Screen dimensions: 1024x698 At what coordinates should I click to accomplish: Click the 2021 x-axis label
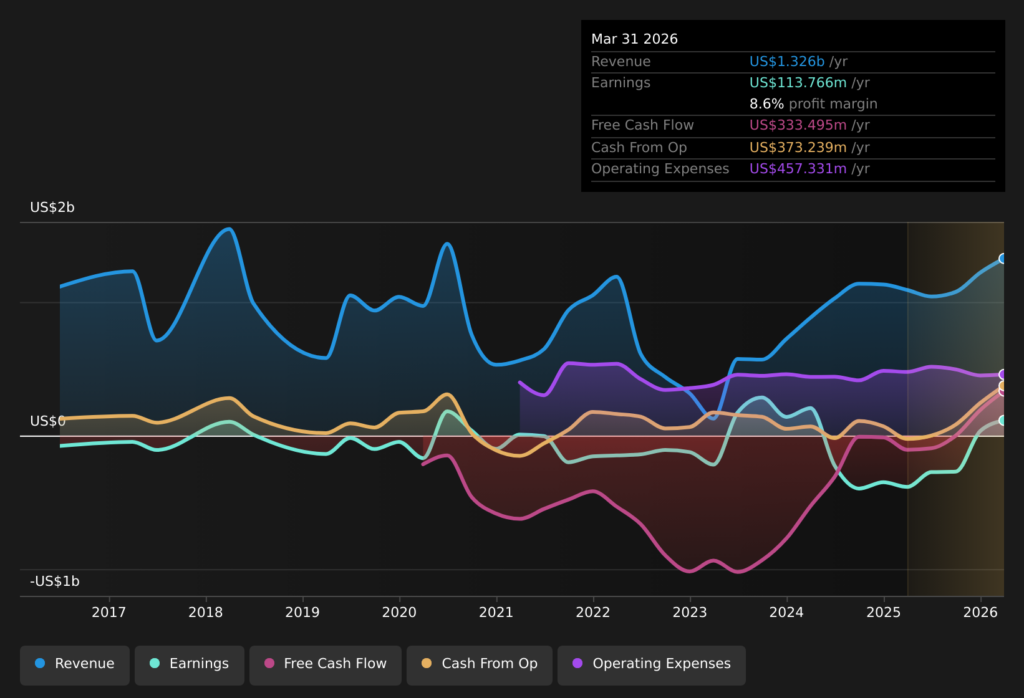tap(496, 612)
